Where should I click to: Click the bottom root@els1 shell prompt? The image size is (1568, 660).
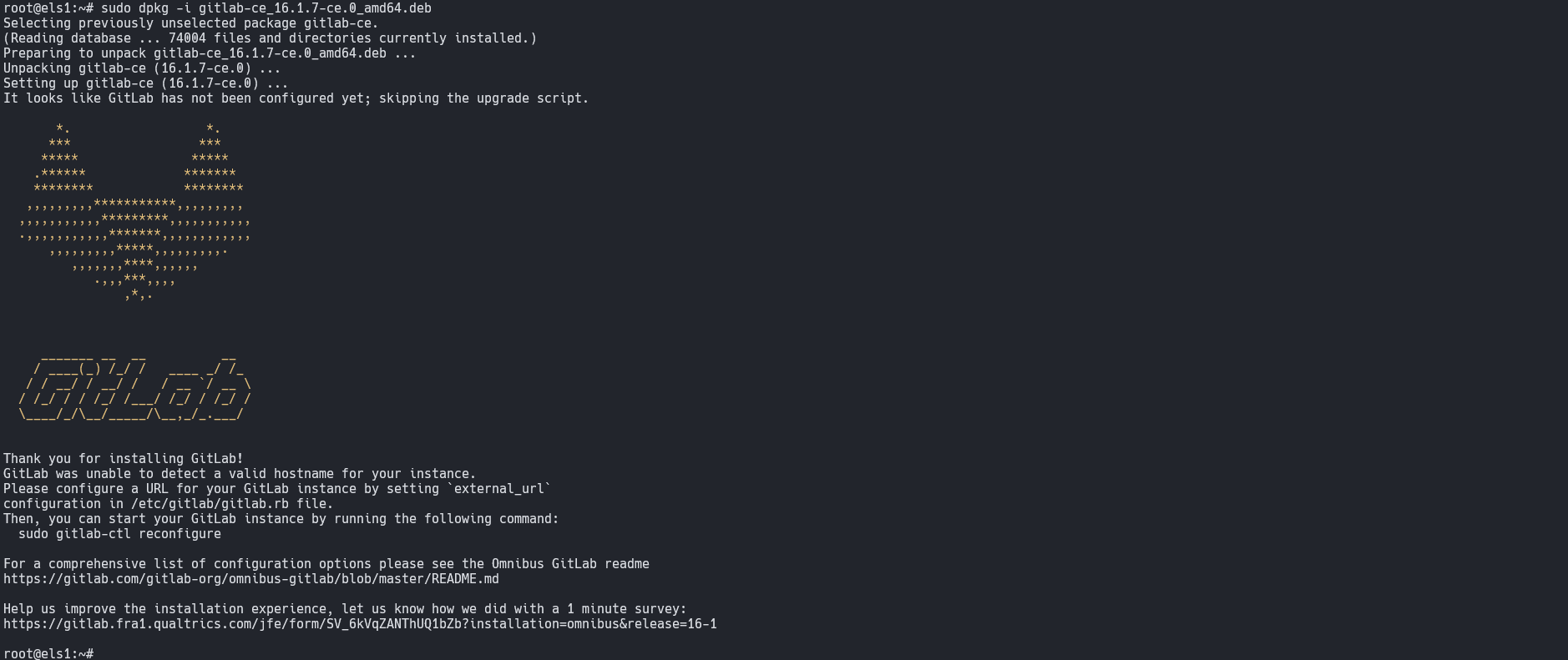(48, 653)
